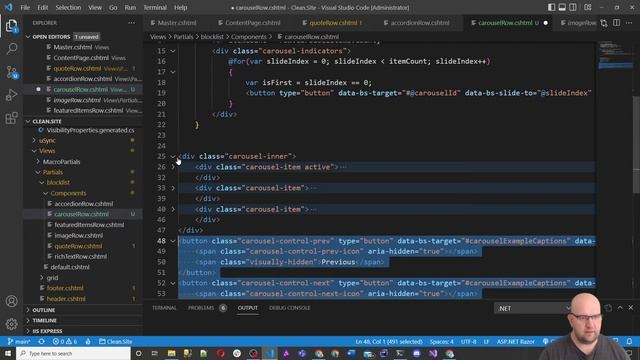Click the main branch indicator in status bar
Image resolution: width=640 pixels, height=360 pixels.
(19, 342)
